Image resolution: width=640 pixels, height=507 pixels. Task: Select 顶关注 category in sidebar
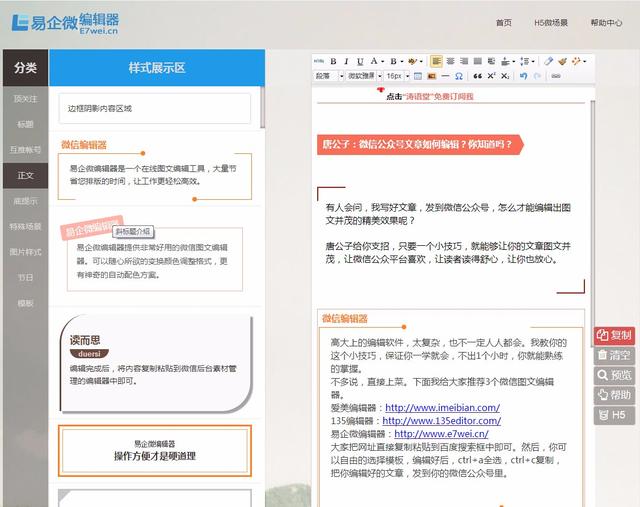point(25,99)
